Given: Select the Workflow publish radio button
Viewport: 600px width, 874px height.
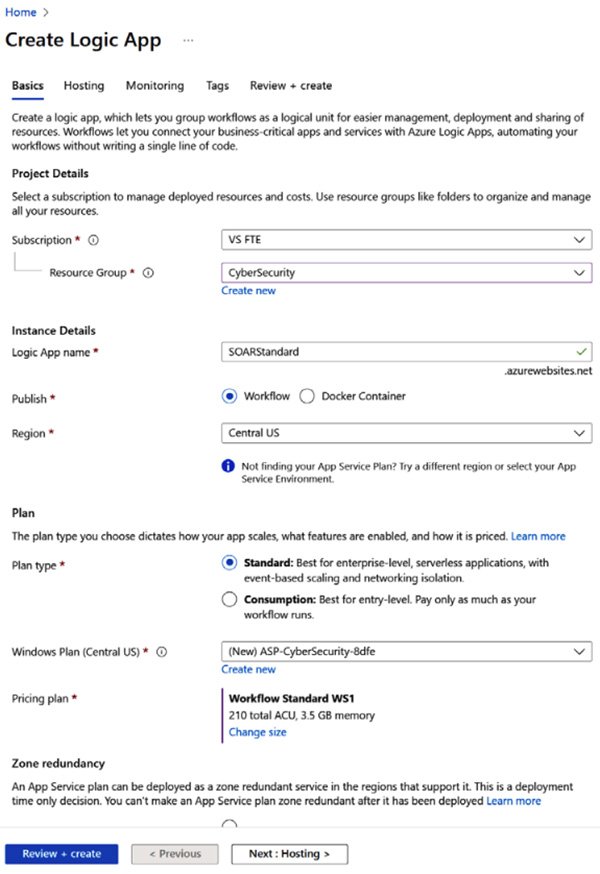Looking at the screenshot, I should point(229,396).
